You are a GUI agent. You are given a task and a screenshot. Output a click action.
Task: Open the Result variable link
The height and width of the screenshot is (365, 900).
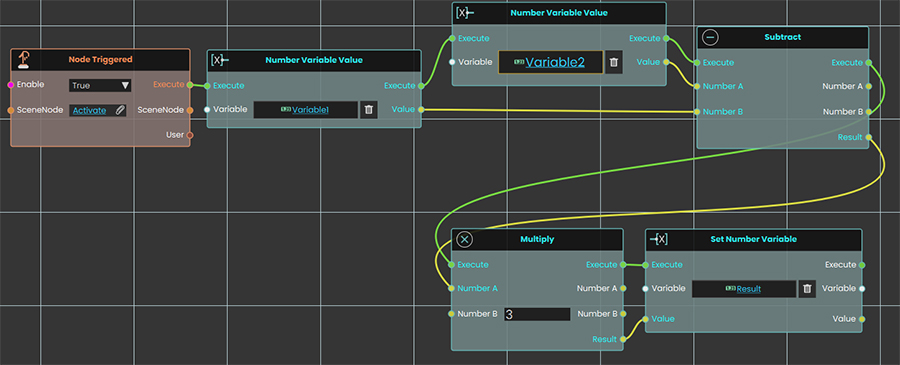(x=748, y=289)
